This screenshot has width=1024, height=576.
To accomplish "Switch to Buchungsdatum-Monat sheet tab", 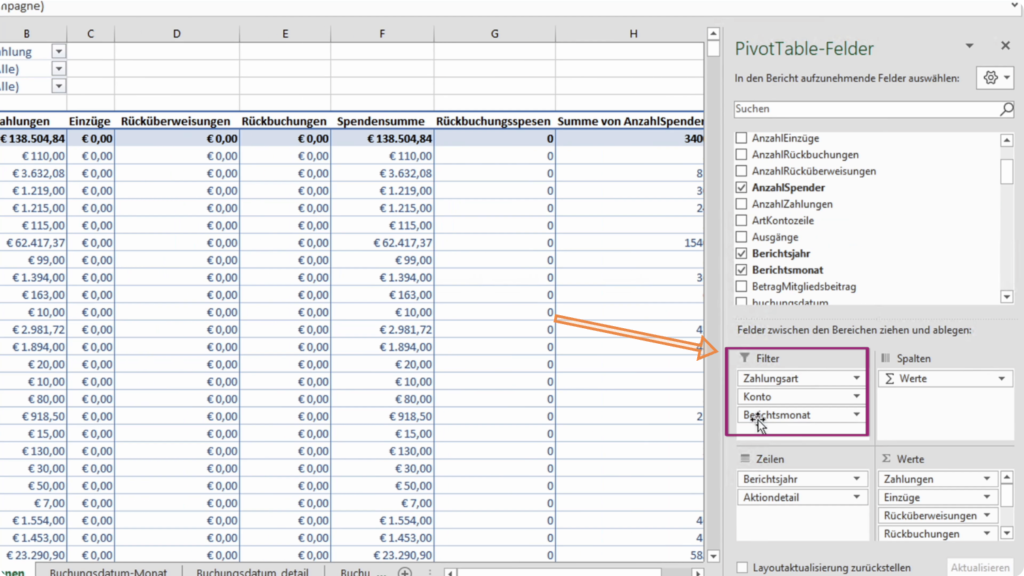I will [x=108, y=571].
